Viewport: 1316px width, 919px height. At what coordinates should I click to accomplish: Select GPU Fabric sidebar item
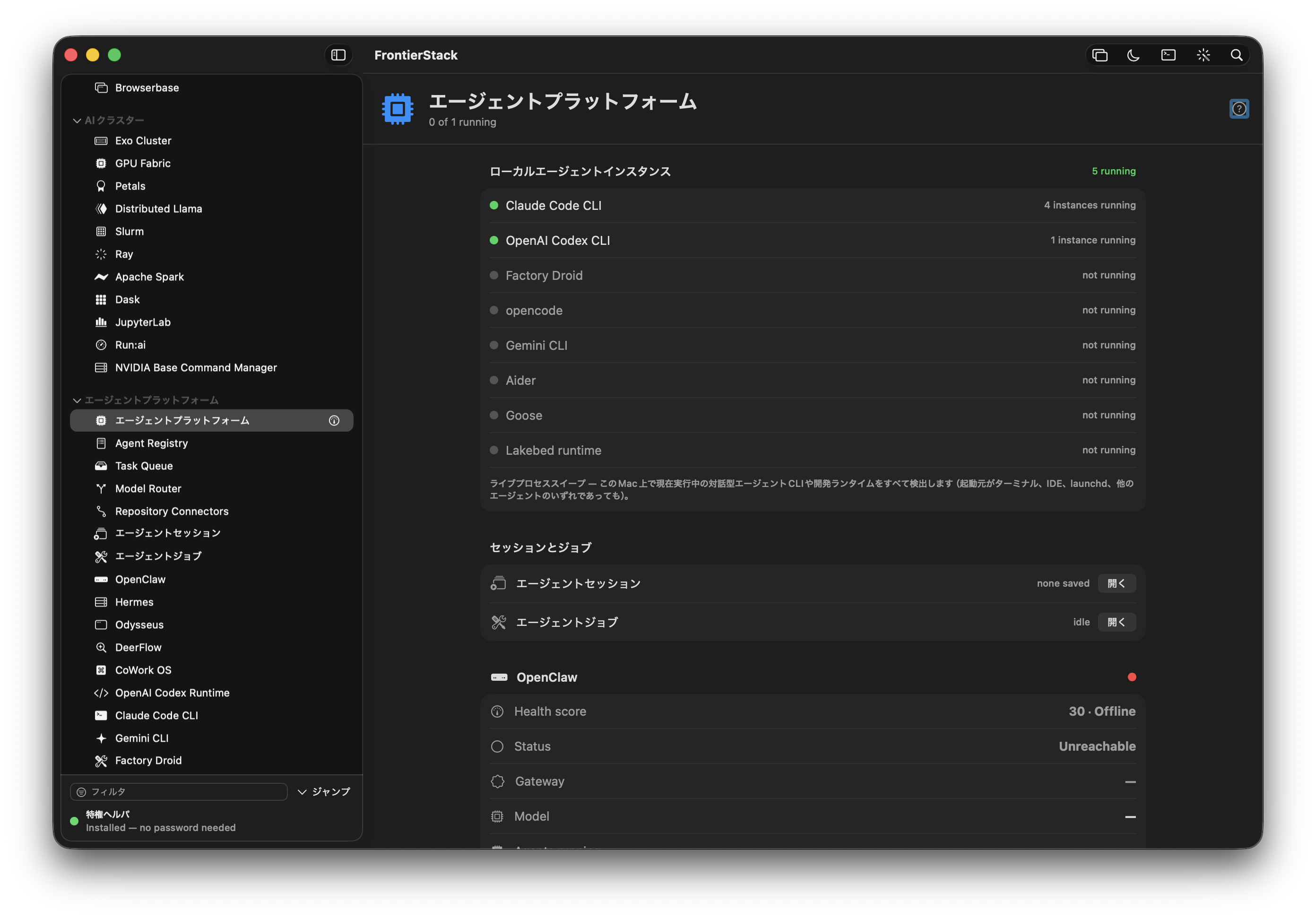coord(211,164)
